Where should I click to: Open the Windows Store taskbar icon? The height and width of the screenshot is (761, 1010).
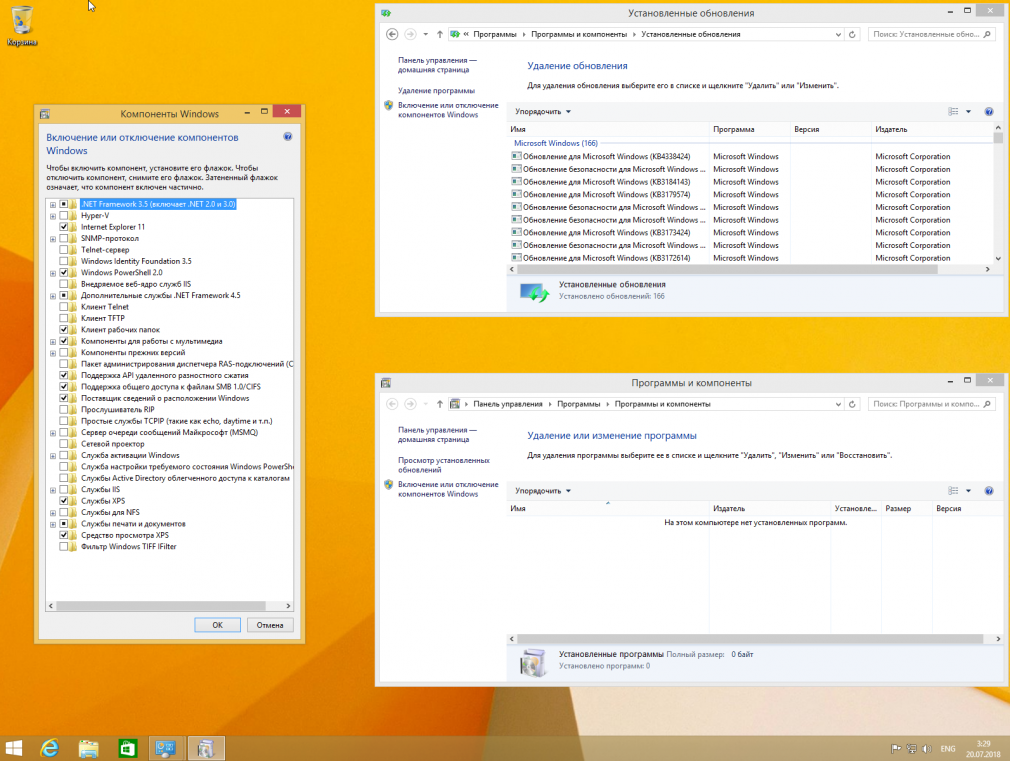coord(128,748)
